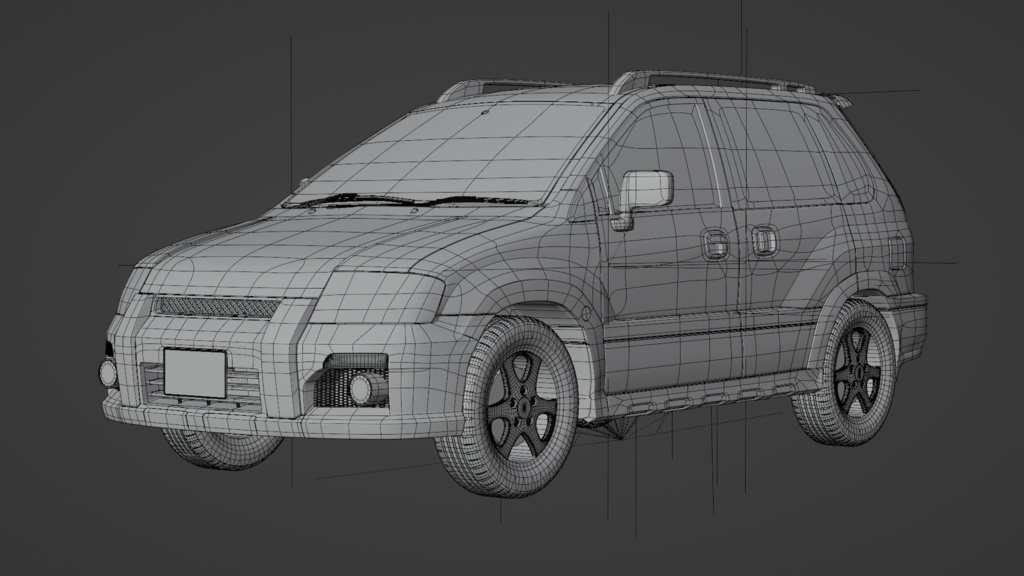This screenshot has height=576, width=1024.
Task: Select the headlight above the fog light
Action: (x=377, y=296)
